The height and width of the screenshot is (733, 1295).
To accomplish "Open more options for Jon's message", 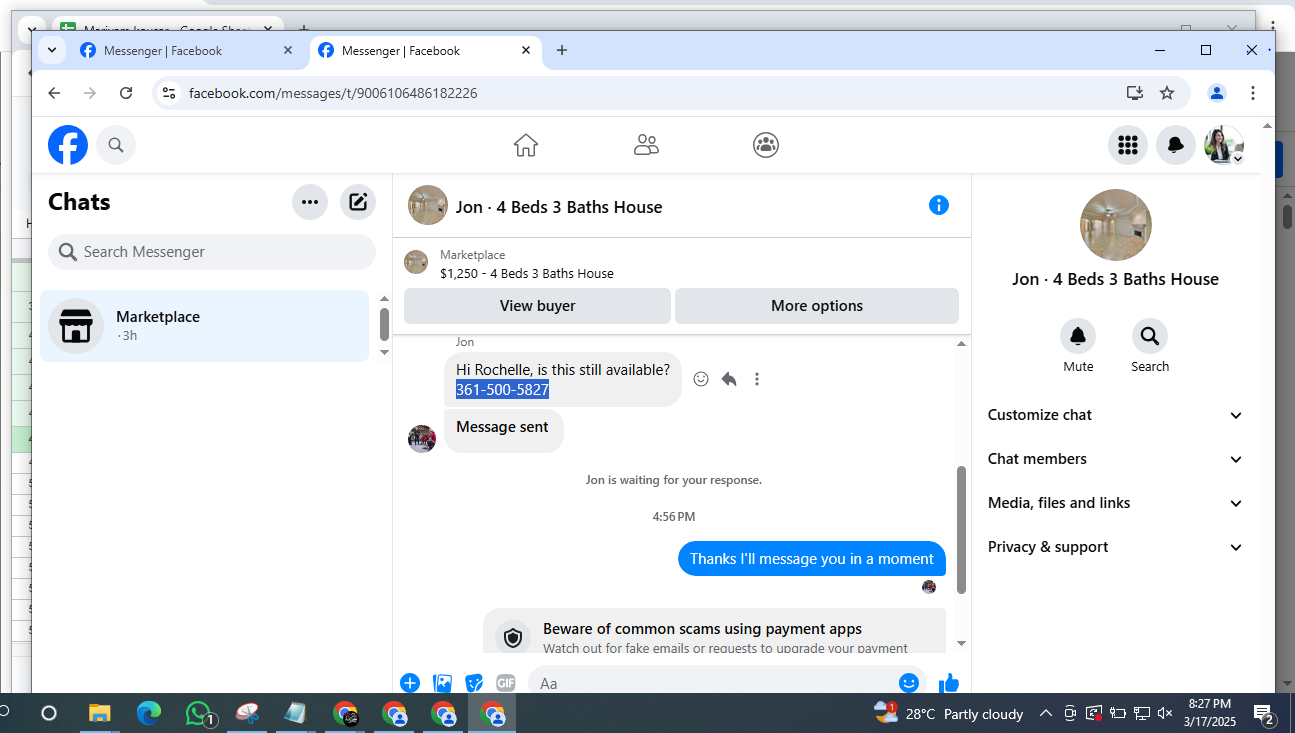I will [757, 379].
